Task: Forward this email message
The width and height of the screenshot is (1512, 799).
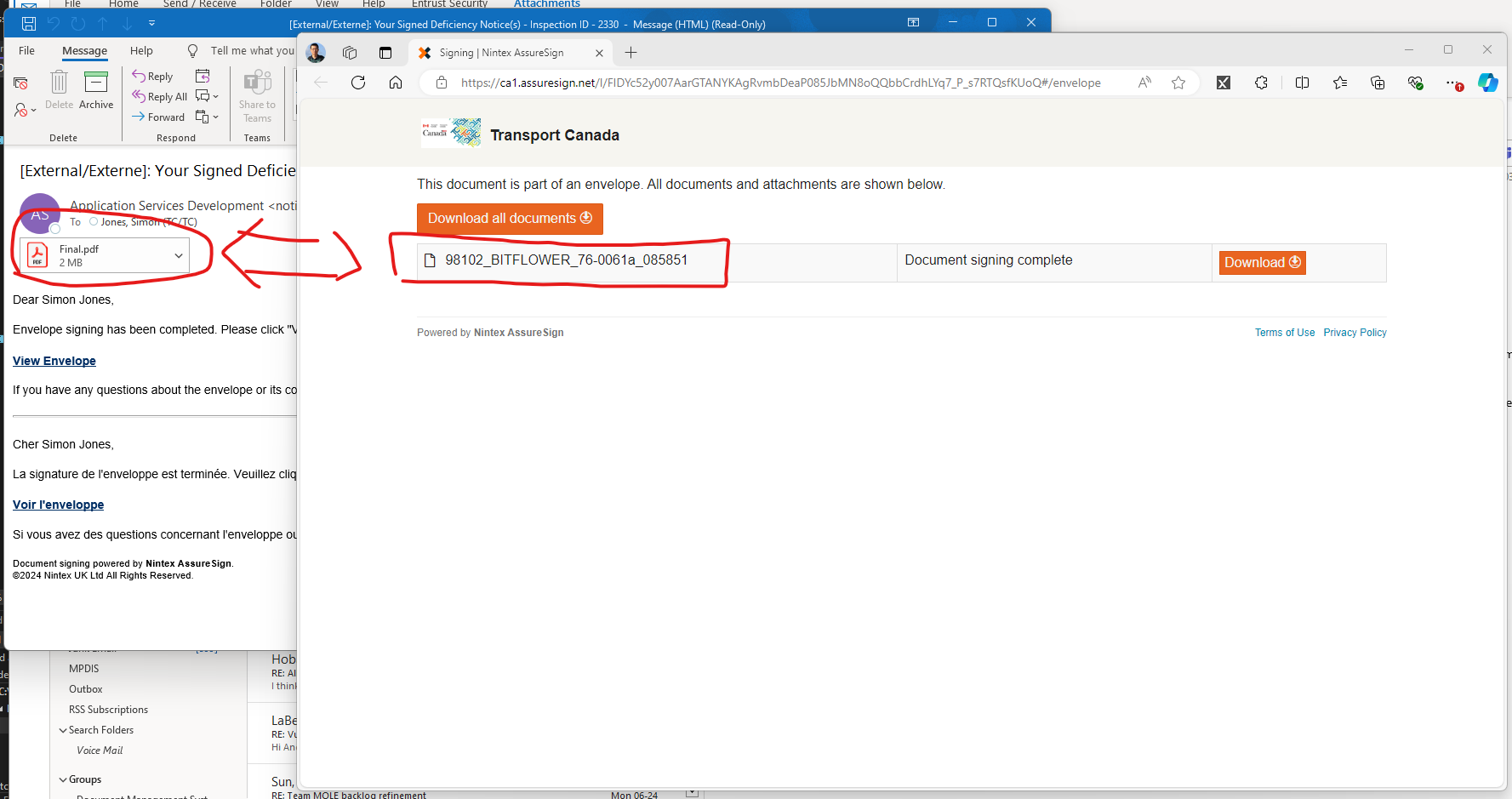Action: pos(158,117)
